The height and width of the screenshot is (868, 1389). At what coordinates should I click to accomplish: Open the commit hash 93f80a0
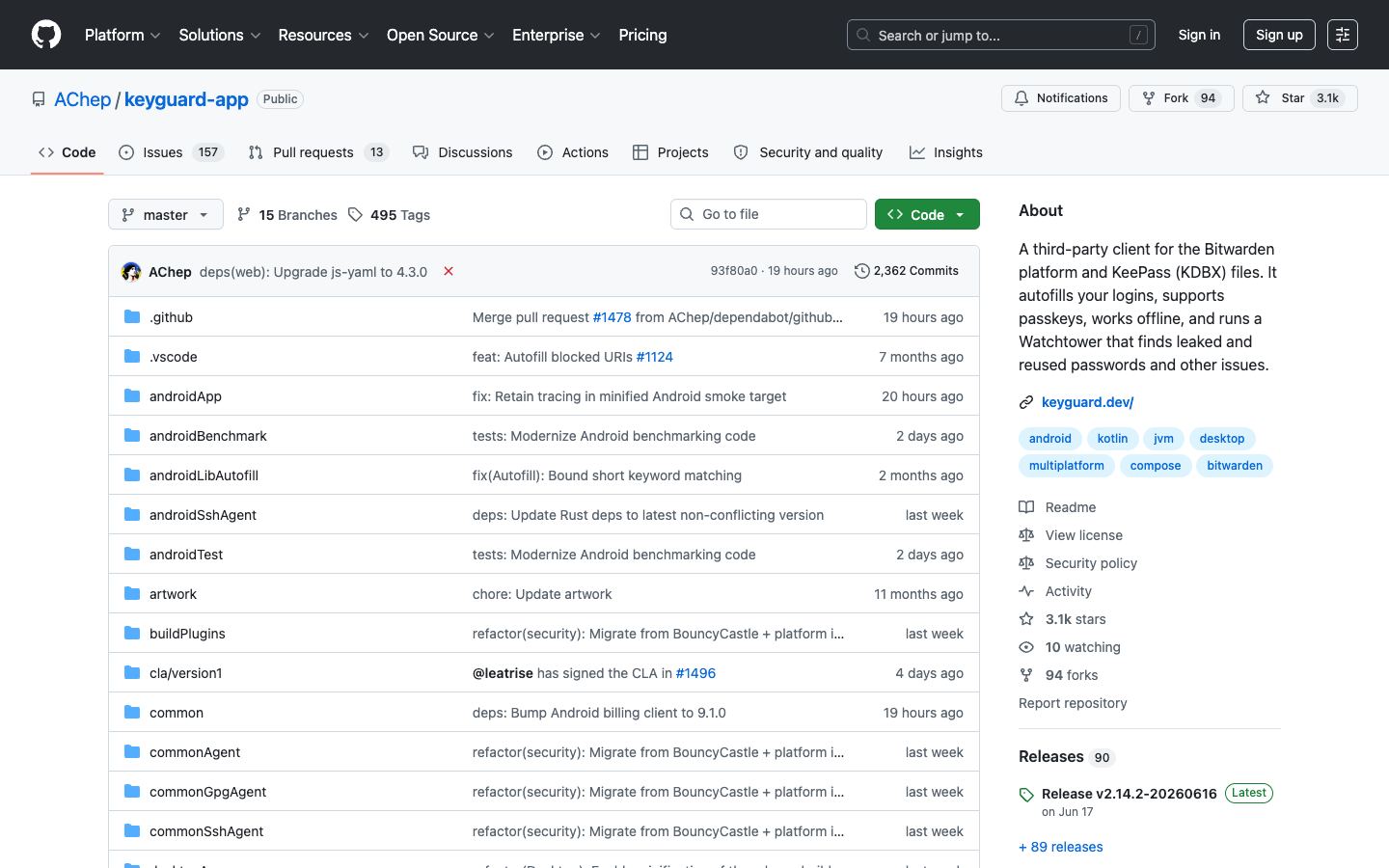[x=734, y=271]
